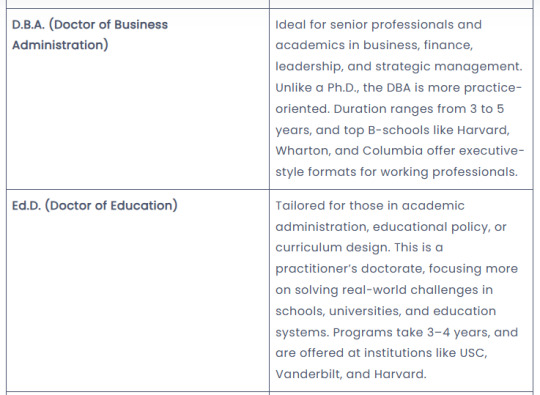Click the 'style formats for working professionals' line
Screen dimensions: 540x395
[x=396, y=172]
